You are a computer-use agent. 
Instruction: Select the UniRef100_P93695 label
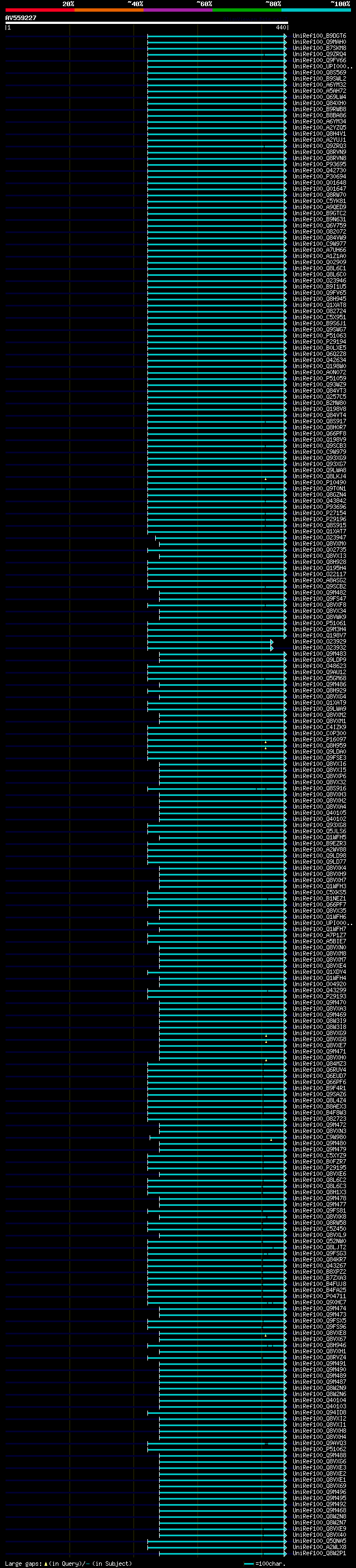coord(319,164)
